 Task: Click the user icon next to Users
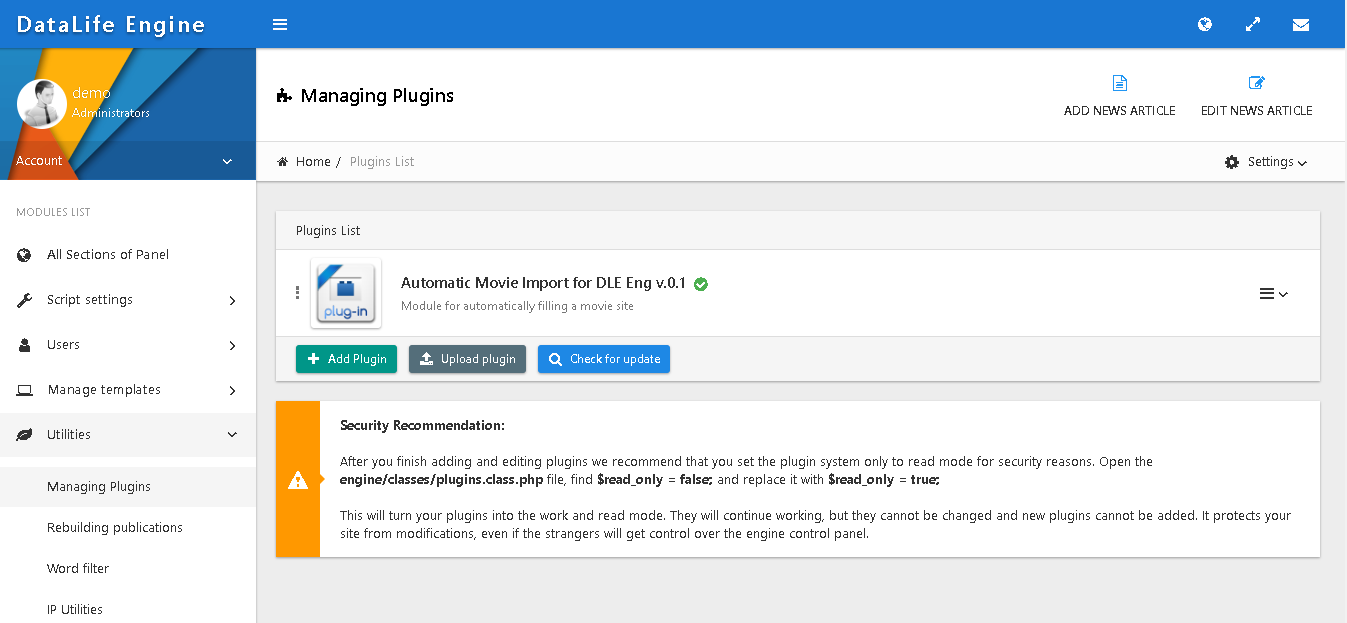pos(25,345)
